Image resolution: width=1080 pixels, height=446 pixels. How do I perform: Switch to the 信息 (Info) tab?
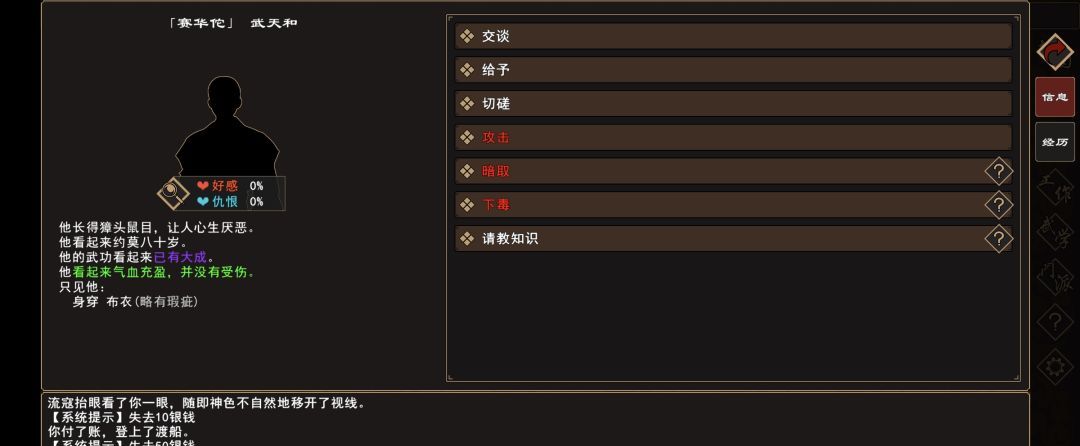pos(1054,97)
